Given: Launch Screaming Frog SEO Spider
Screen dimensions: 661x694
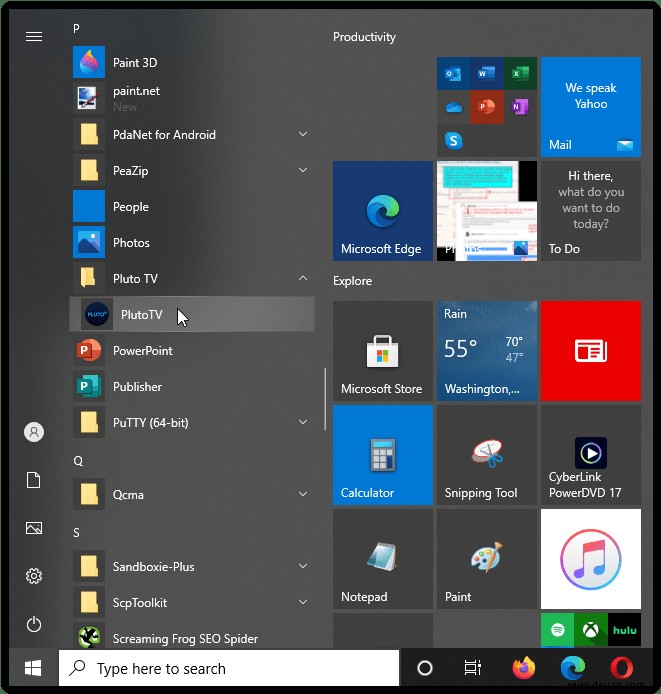Looking at the screenshot, I should pos(193,638).
